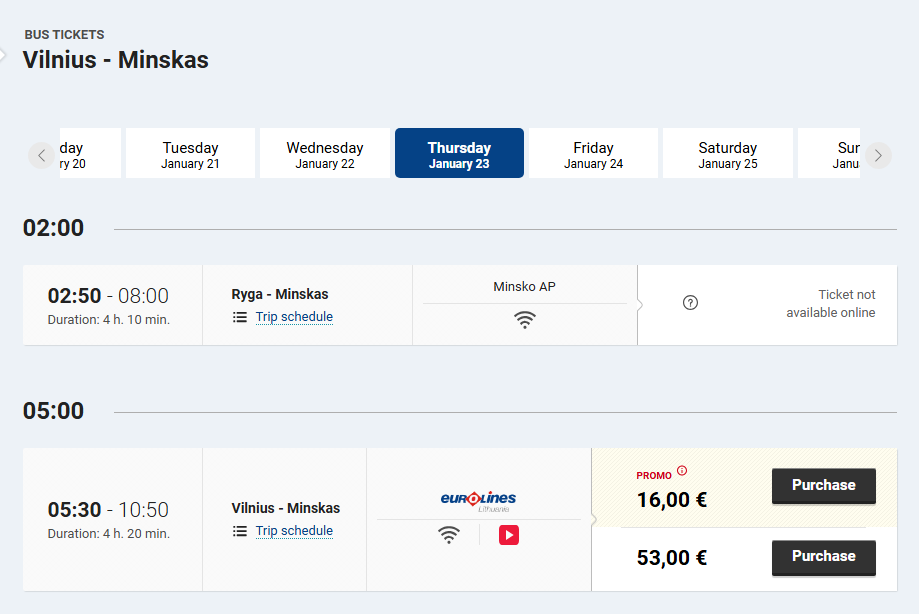Click the next dates arrow

click(878, 156)
